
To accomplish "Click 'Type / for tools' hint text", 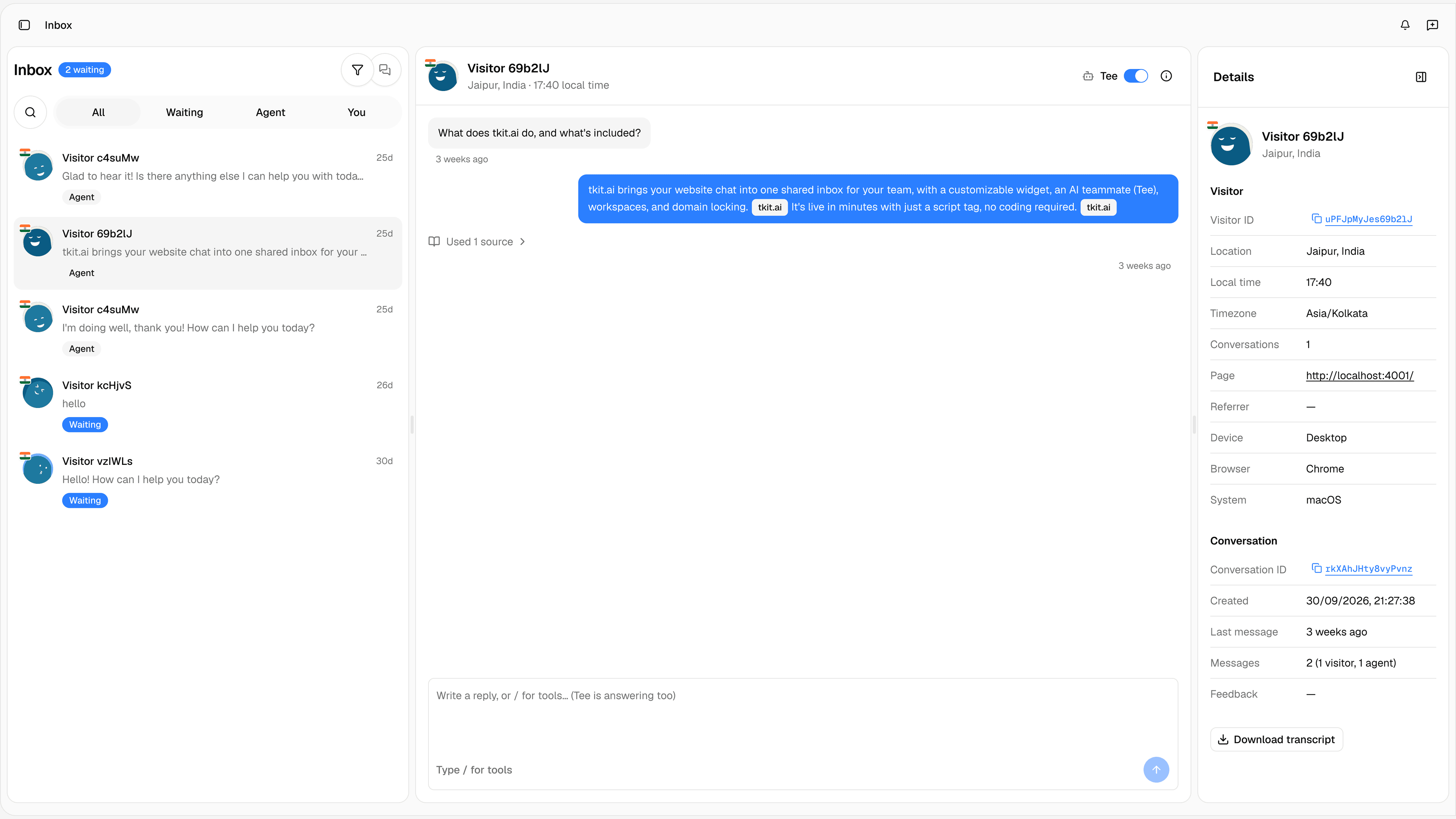I will coord(474,770).
